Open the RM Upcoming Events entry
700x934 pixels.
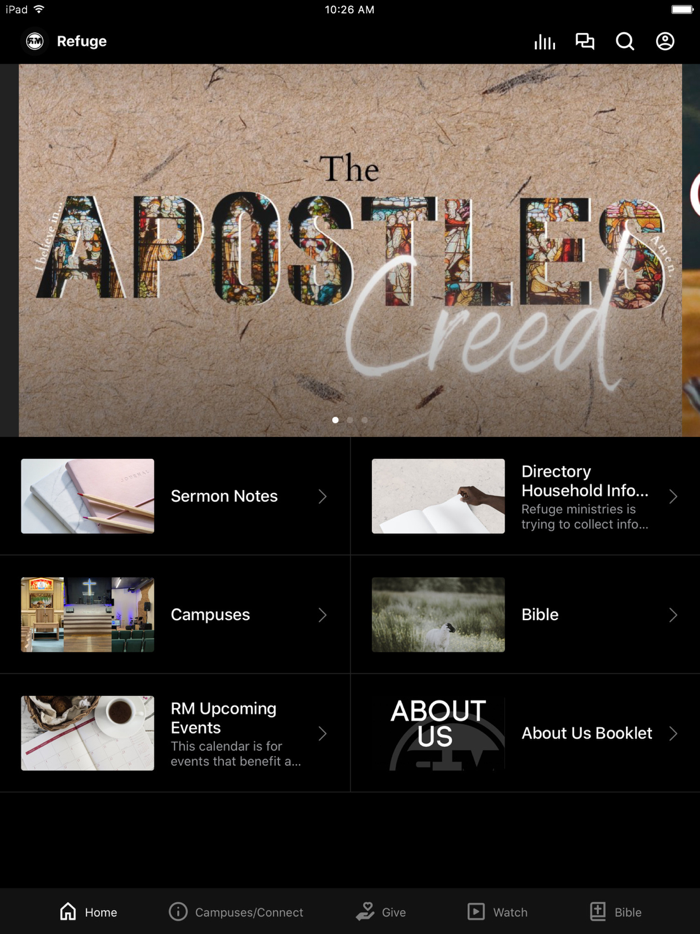click(175, 733)
